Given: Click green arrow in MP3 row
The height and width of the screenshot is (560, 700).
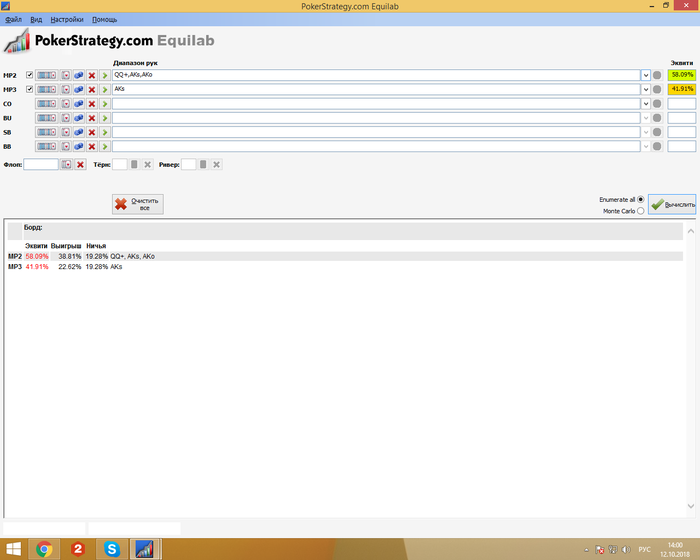Looking at the screenshot, I should (105, 90).
